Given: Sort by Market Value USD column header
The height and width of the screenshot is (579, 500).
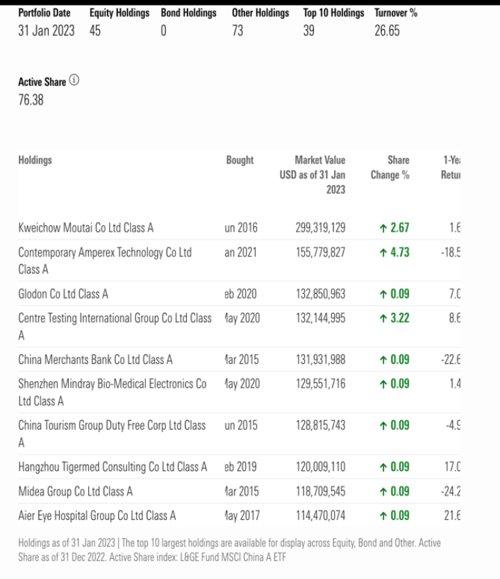Looking at the screenshot, I should coord(312,175).
